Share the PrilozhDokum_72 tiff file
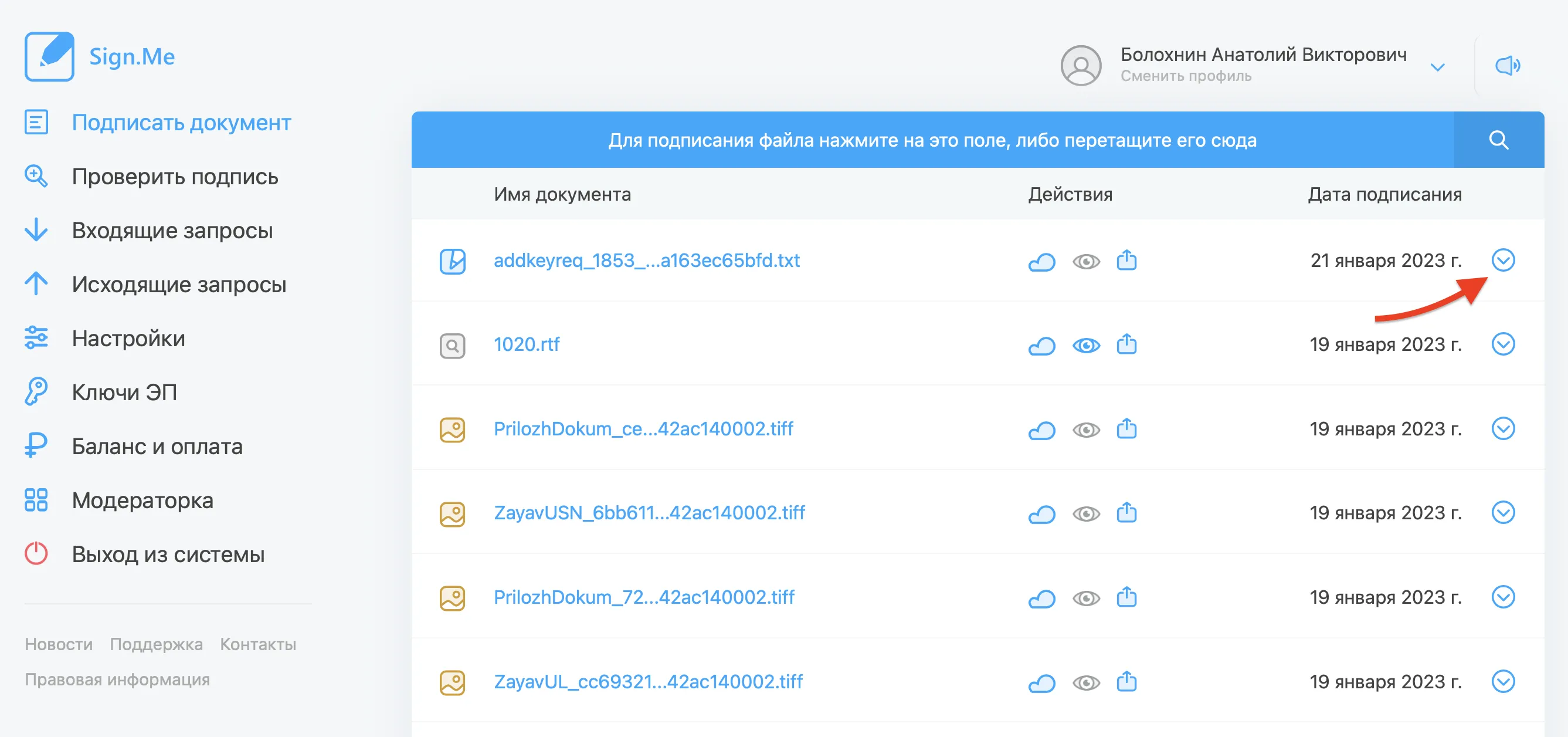1568x737 pixels. [1126, 597]
